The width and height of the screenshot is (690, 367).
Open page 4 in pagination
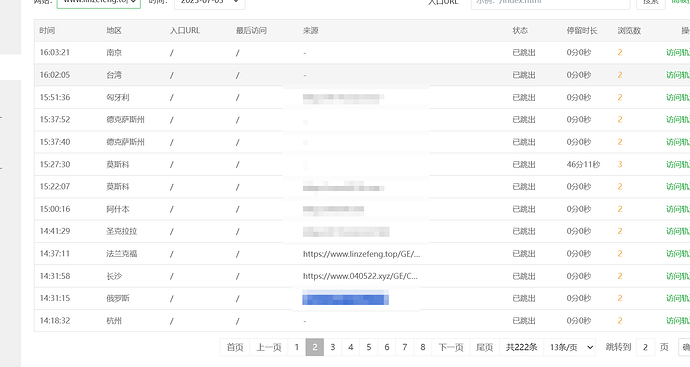tap(351, 347)
